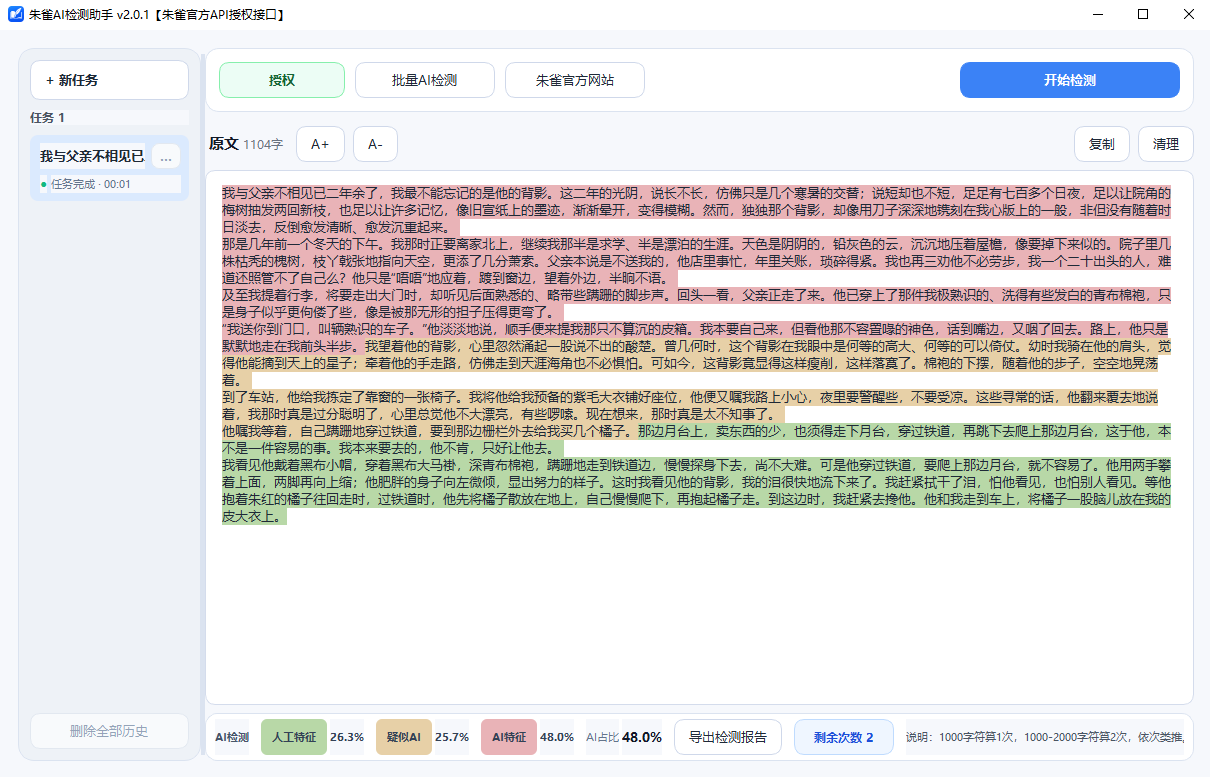Viewport: 1210px width, 777px height.
Task: Decrease font size with A- button
Action: (x=375, y=144)
